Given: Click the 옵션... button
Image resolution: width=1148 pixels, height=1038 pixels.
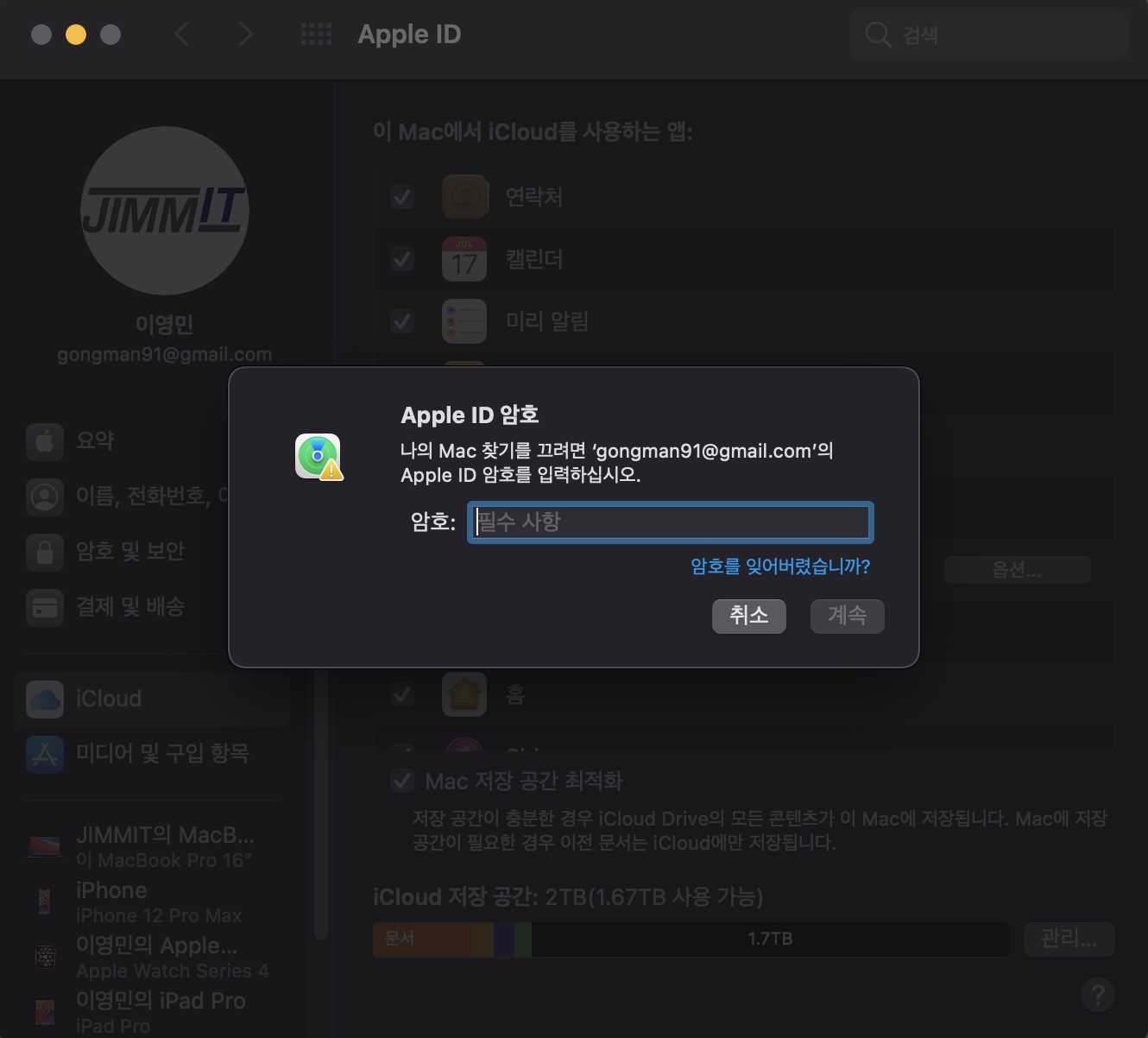Looking at the screenshot, I should [x=1018, y=570].
